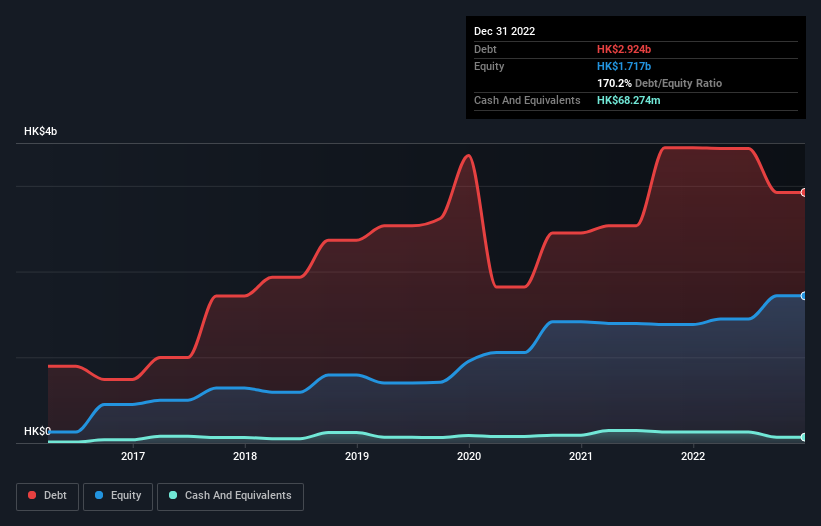Screen dimensions: 821x526
Task: Toggle the Cash And Equivalents legend button
Action: (x=230, y=496)
